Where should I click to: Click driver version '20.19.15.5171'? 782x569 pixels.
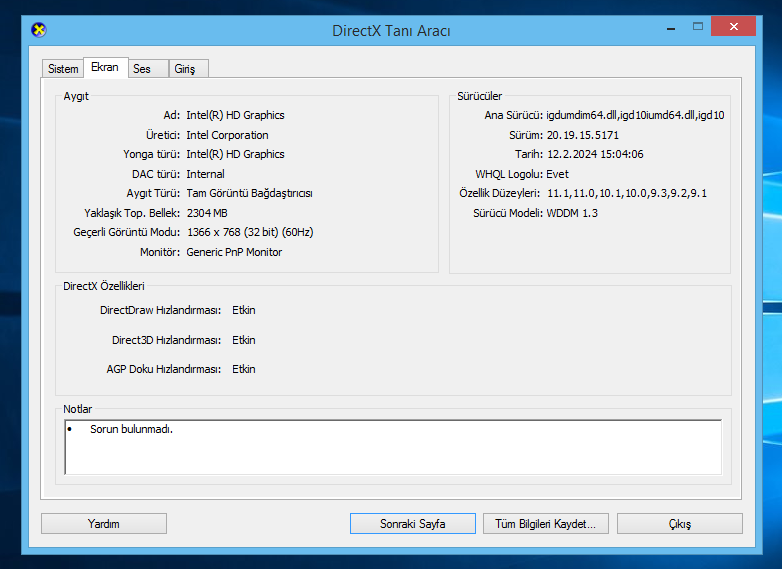583,135
